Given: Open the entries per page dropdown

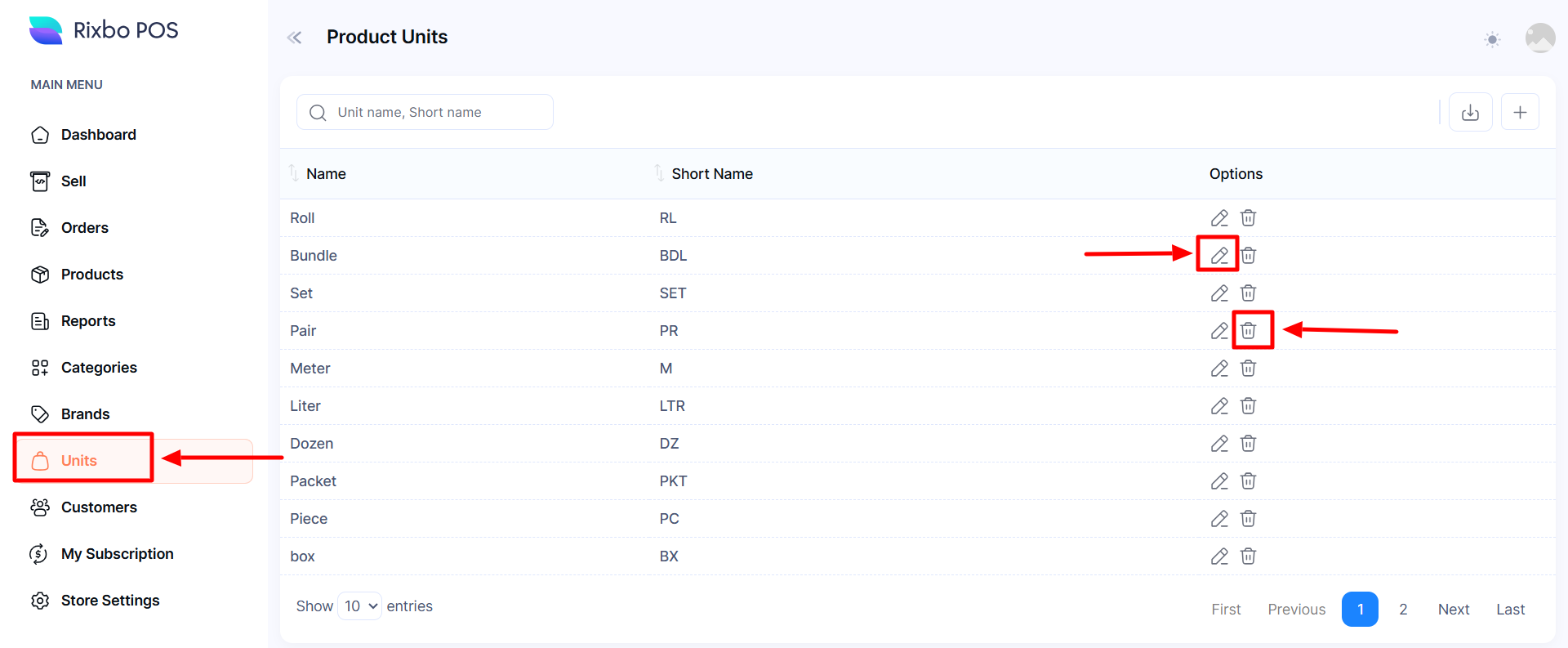Looking at the screenshot, I should pyautogui.click(x=359, y=606).
